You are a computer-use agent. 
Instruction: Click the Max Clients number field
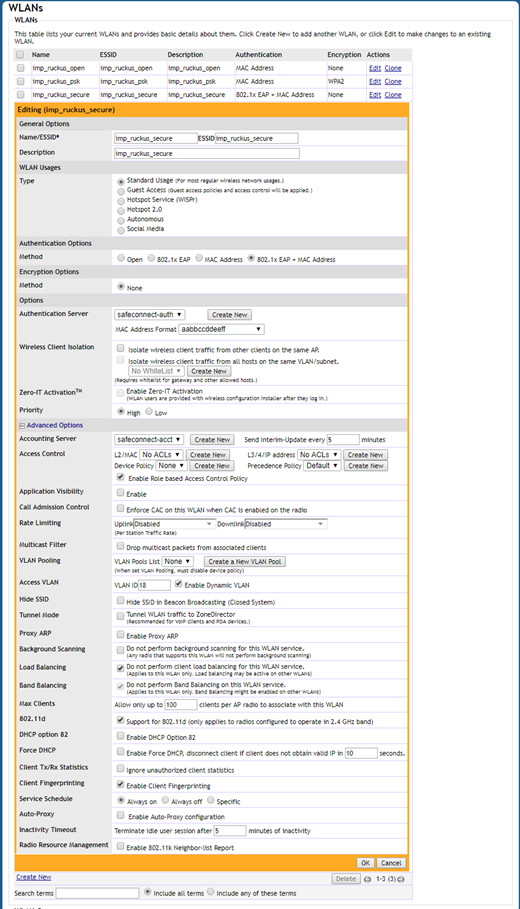[x=181, y=705]
